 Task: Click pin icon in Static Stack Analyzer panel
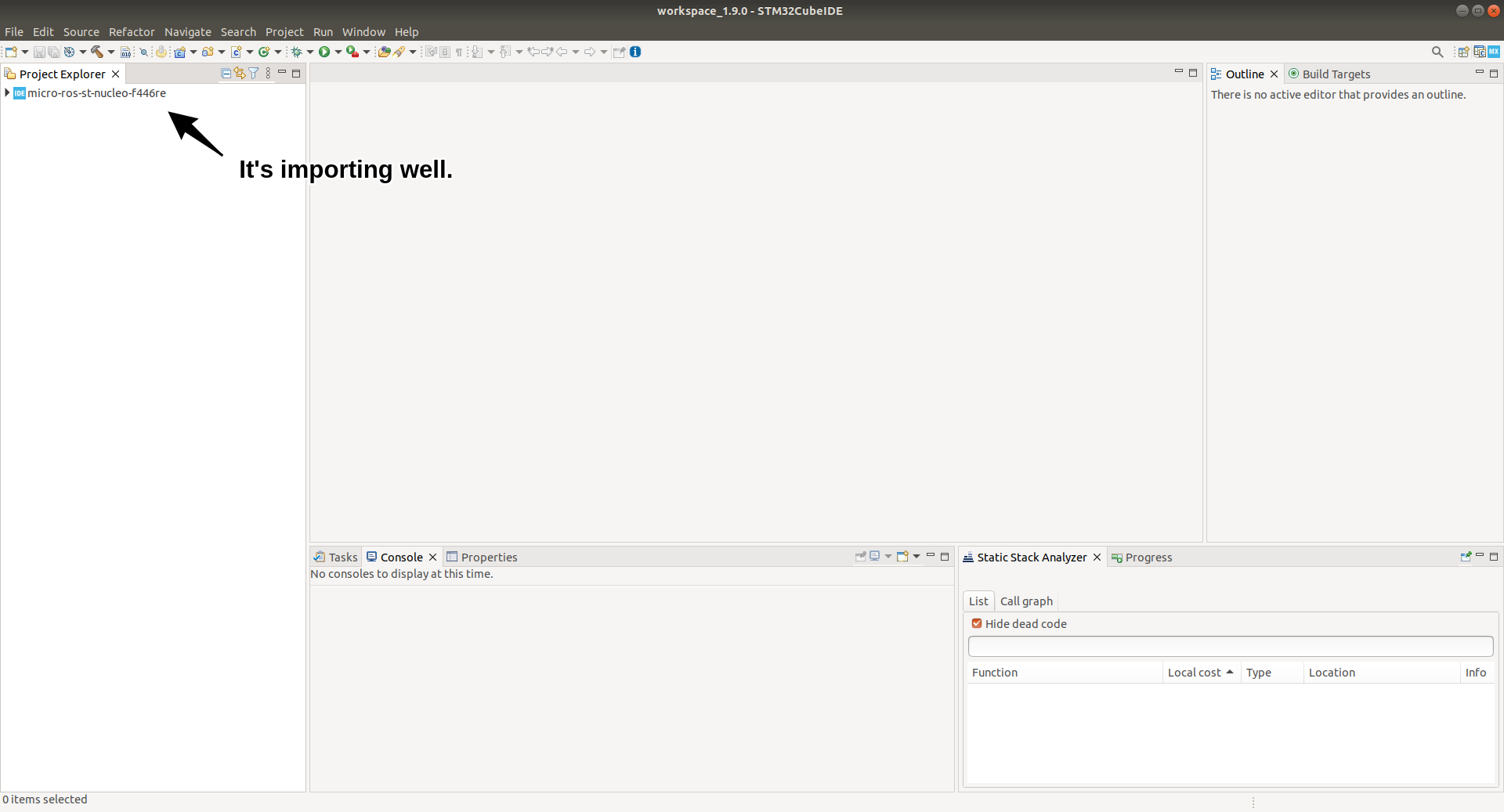[x=1466, y=557]
